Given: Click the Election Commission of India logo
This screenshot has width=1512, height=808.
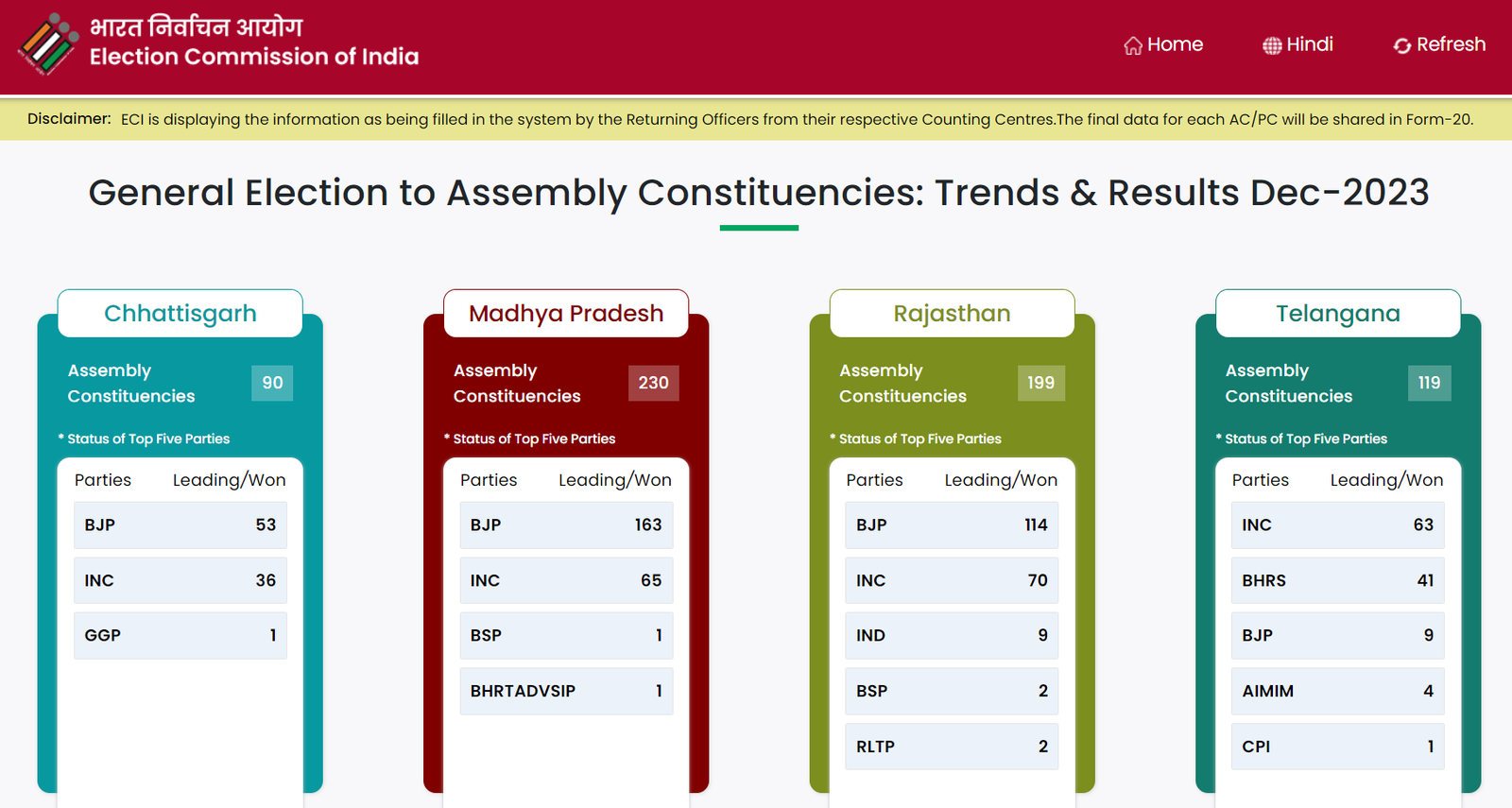Looking at the screenshot, I should click(47, 43).
